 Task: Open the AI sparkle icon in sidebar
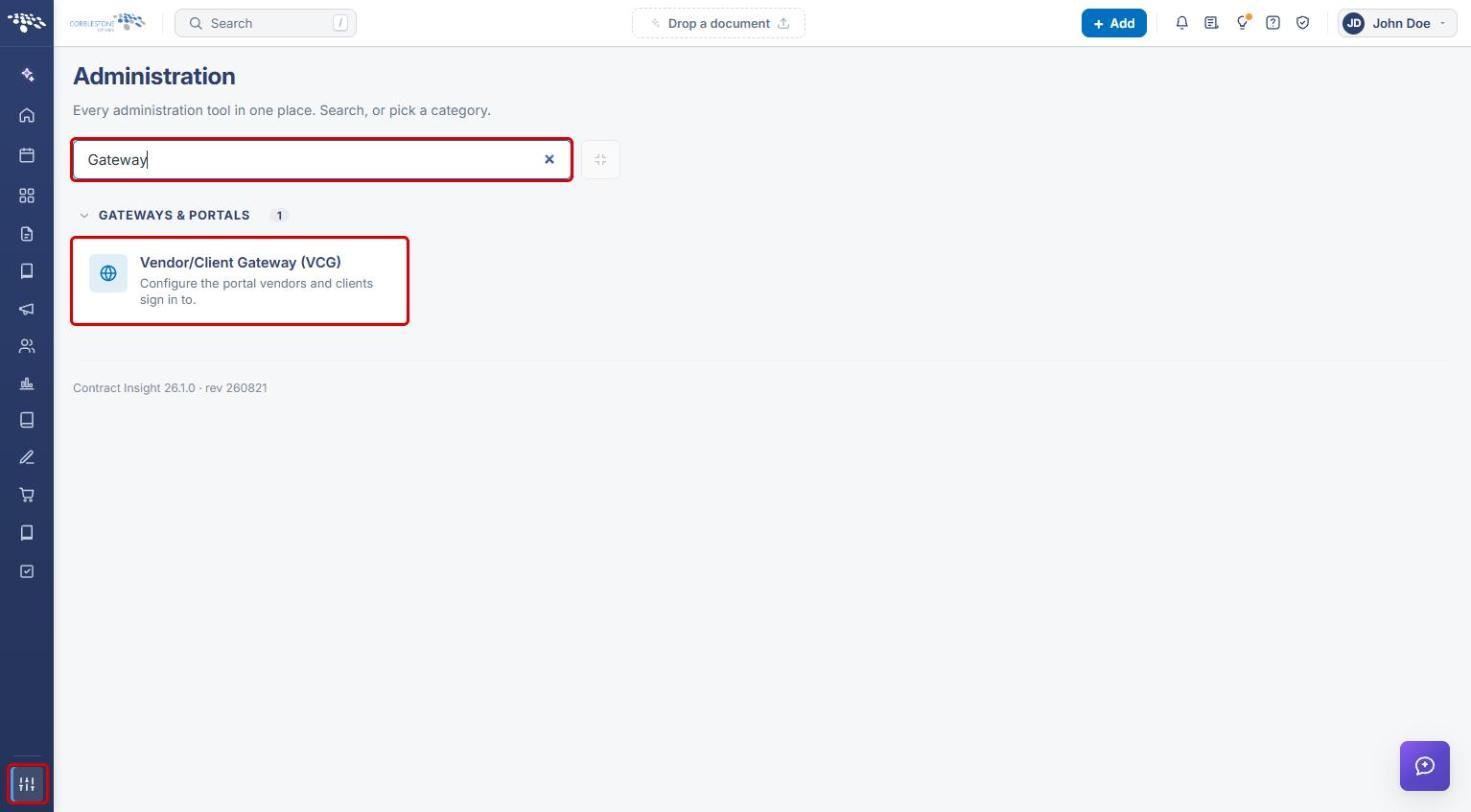(27, 75)
